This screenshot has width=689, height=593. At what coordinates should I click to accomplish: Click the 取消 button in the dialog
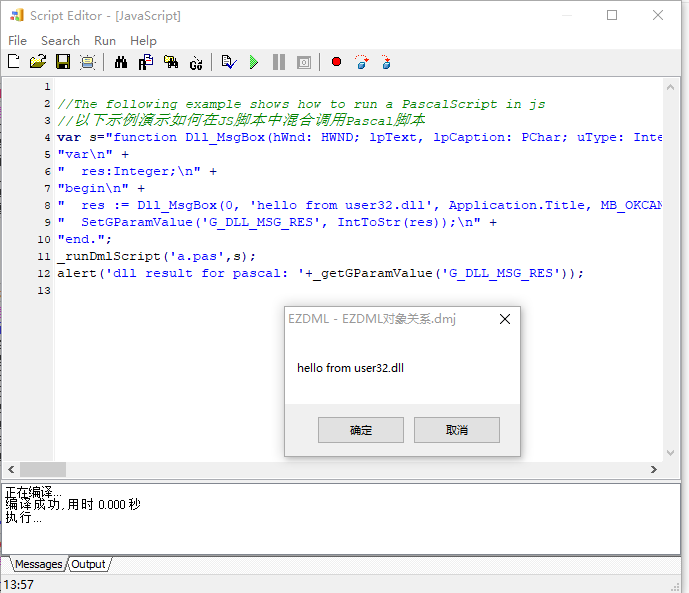coord(457,430)
